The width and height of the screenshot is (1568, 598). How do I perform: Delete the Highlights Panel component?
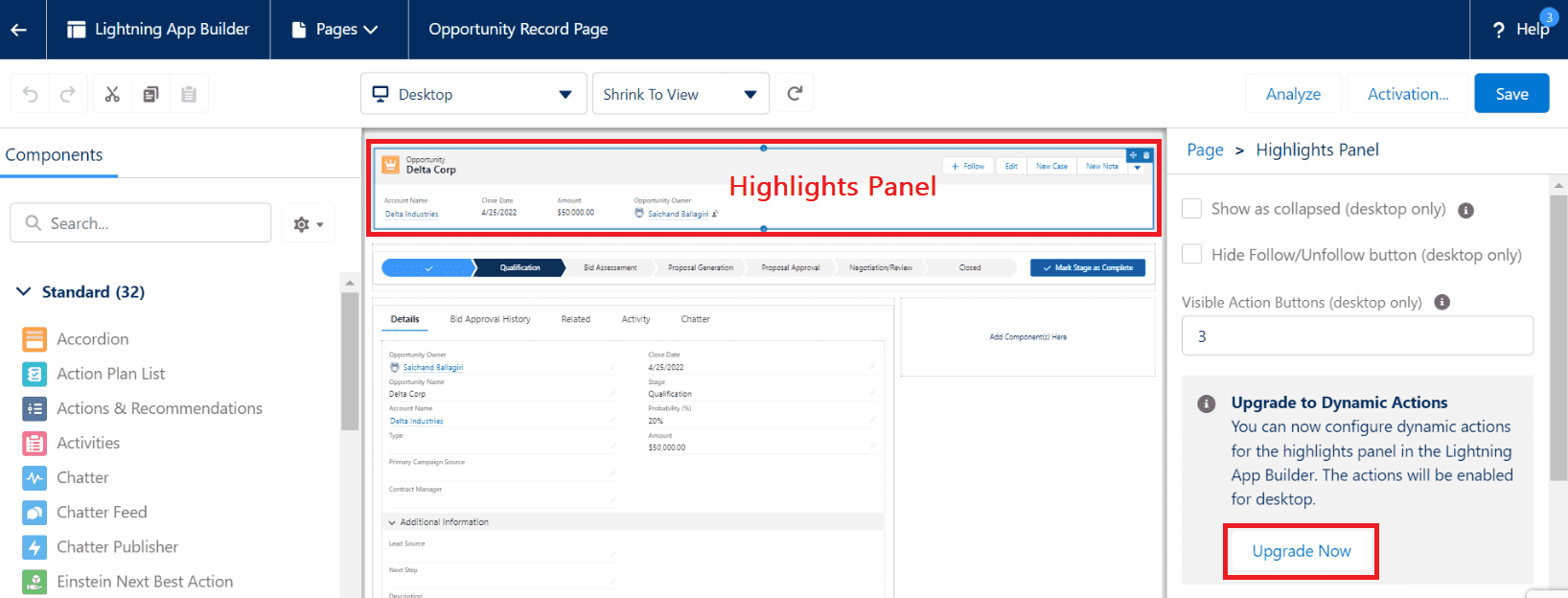coord(1146,155)
